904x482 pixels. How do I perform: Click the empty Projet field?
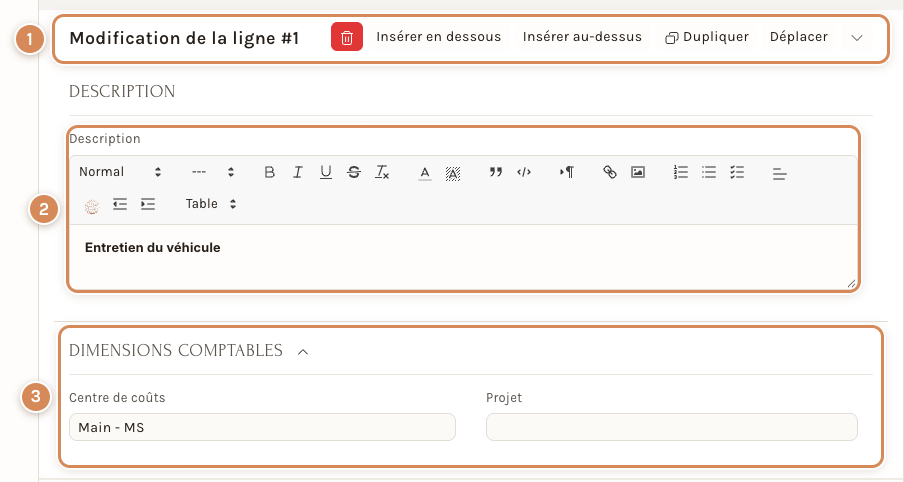(672, 427)
